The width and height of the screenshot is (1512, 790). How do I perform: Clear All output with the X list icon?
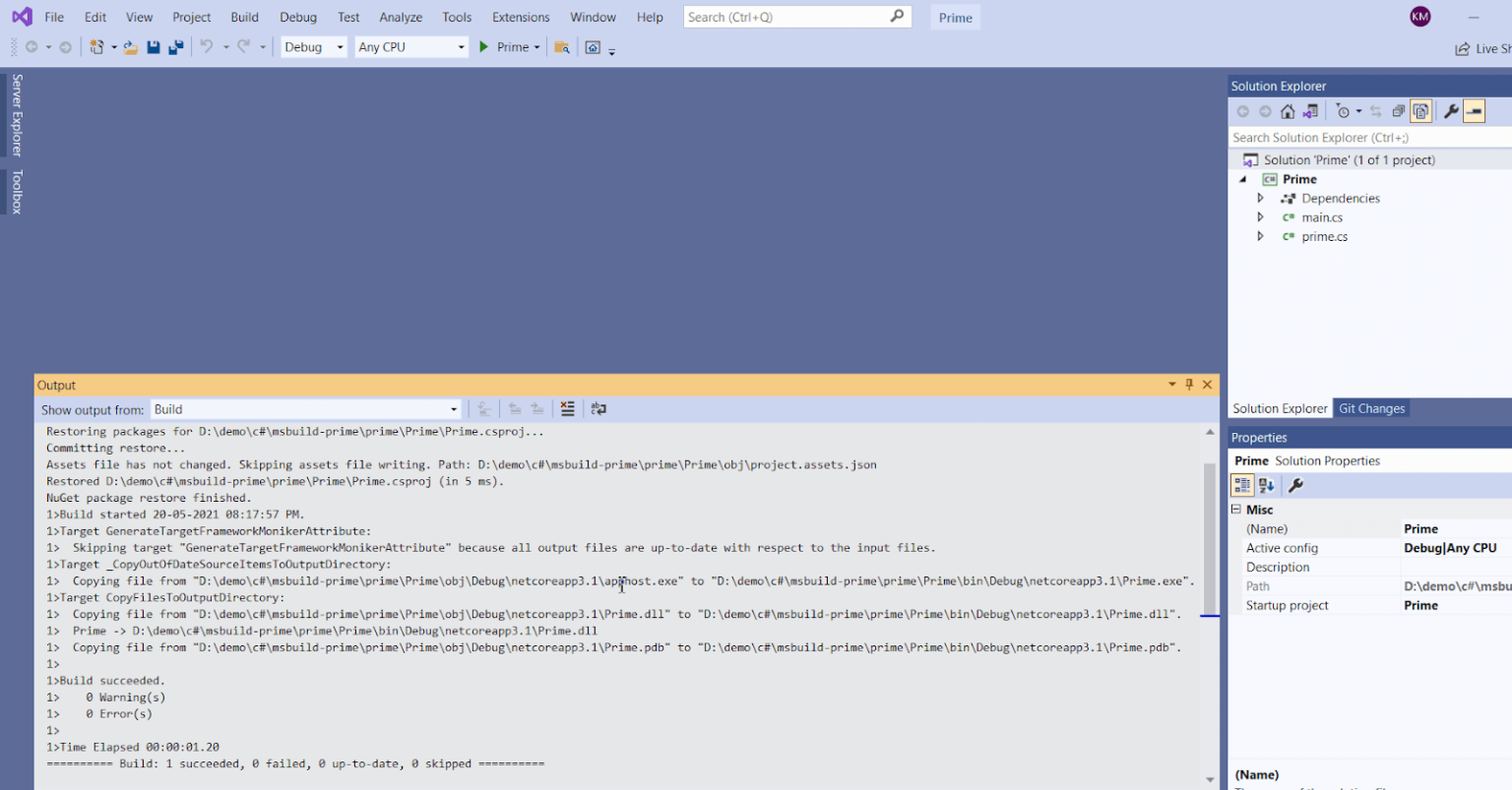(567, 408)
